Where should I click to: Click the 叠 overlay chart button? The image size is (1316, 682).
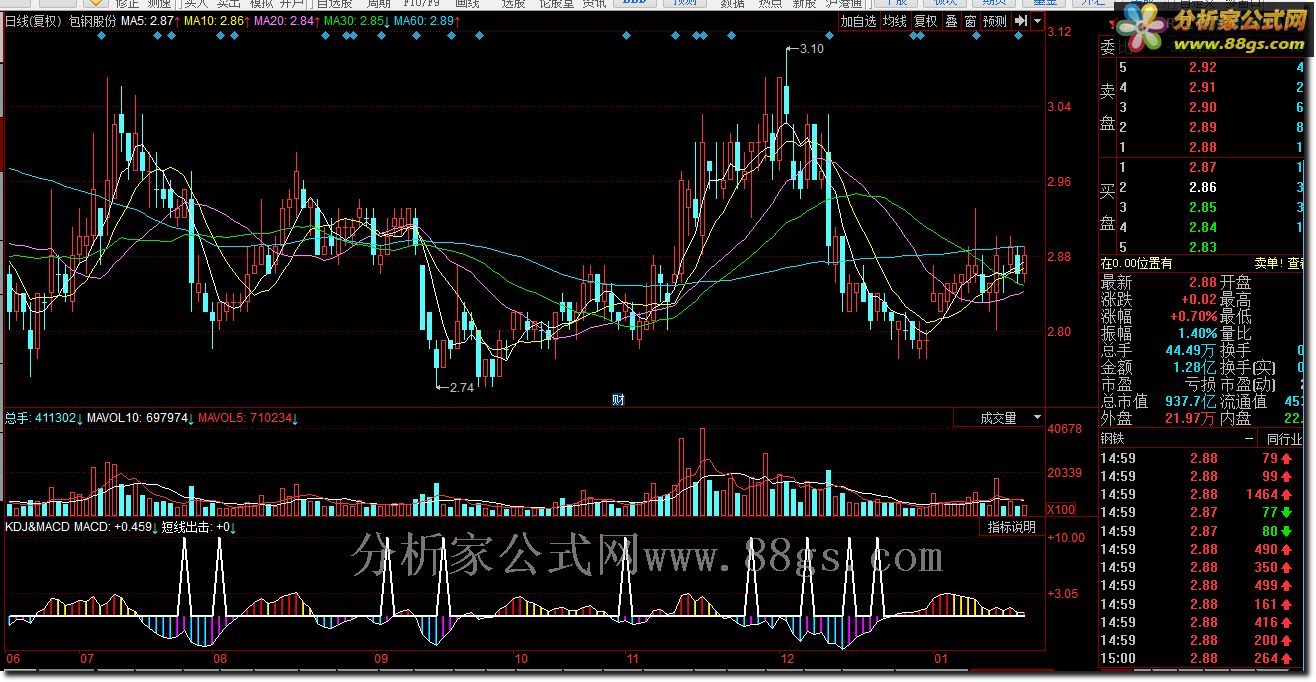[x=951, y=21]
